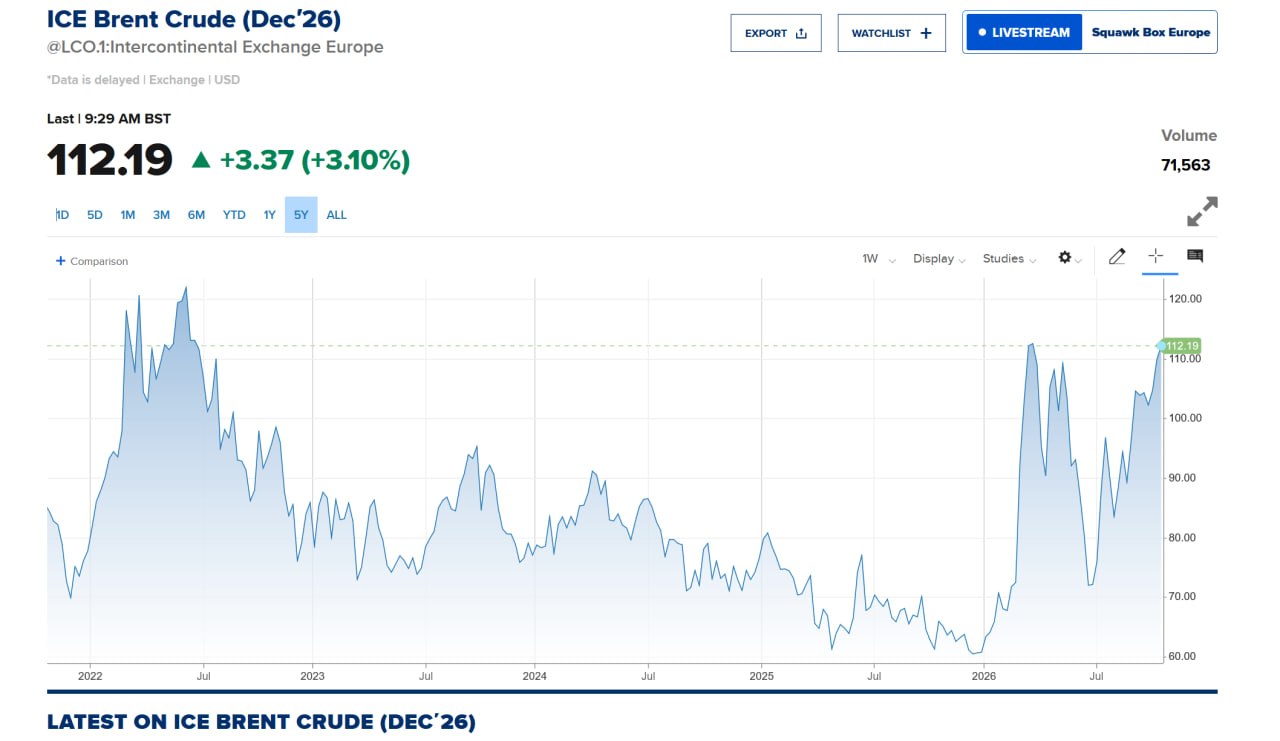Select the 6M range tab

point(196,215)
